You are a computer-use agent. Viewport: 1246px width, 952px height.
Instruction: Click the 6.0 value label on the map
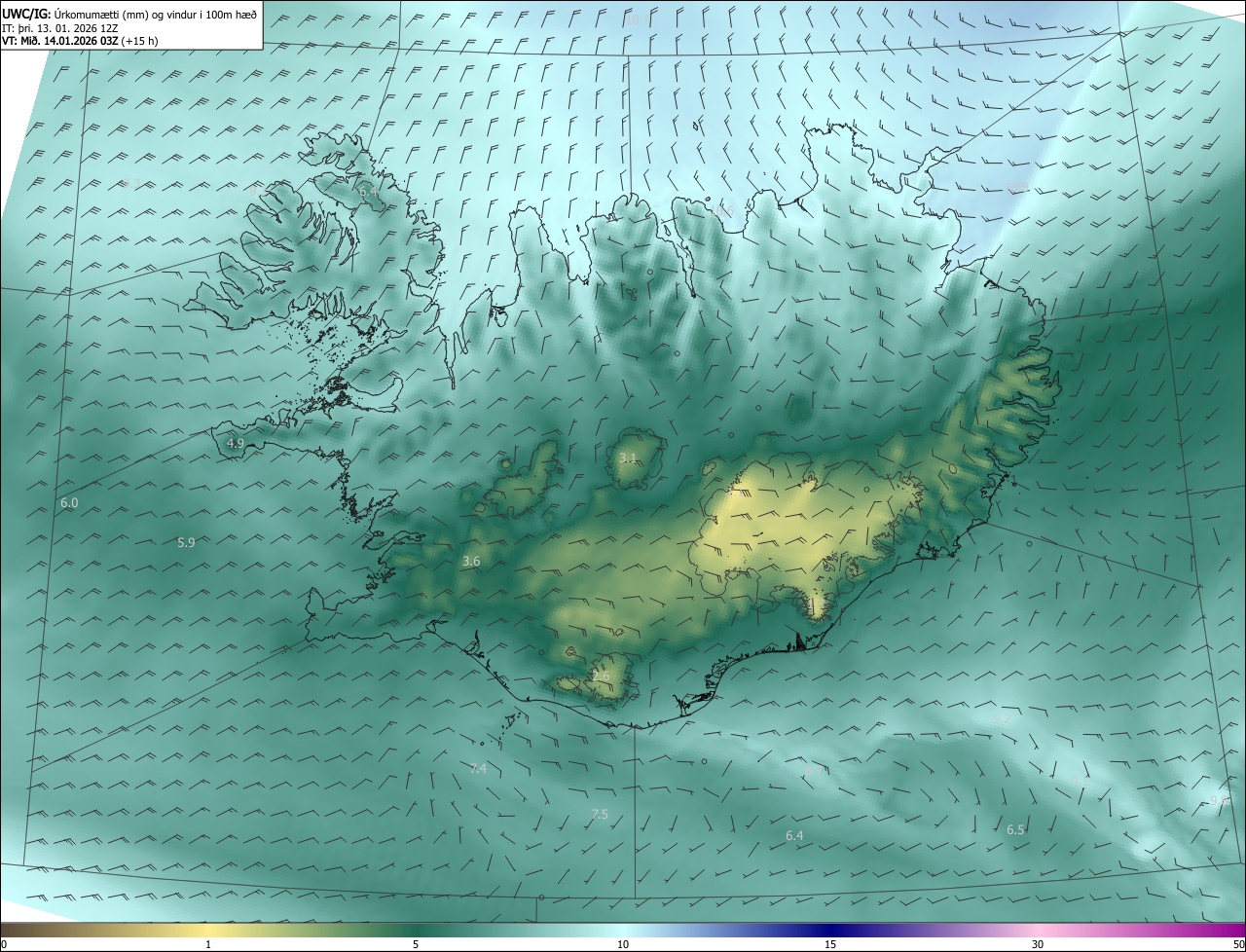pos(69,503)
